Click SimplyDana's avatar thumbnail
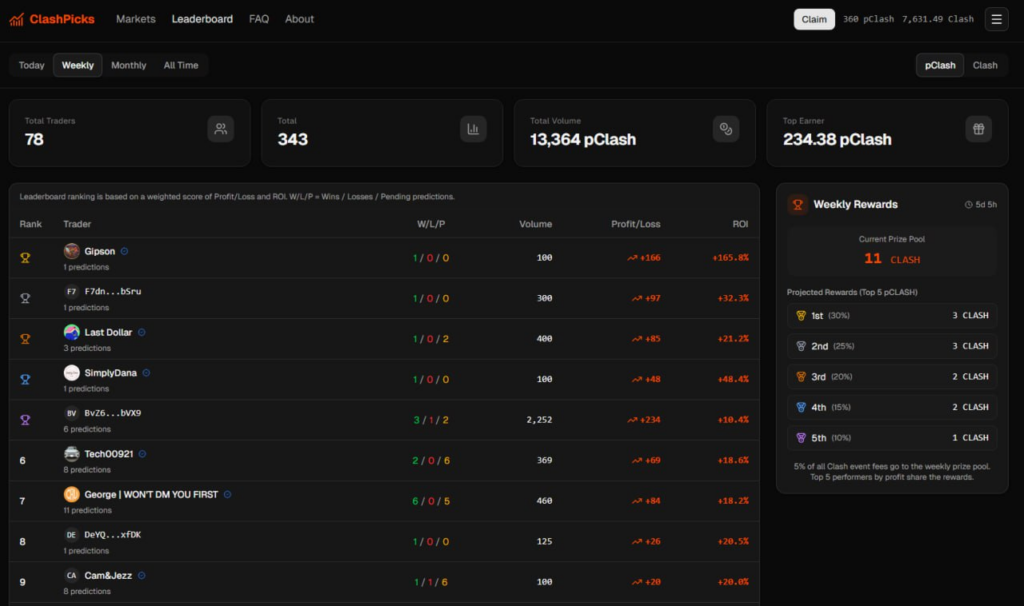Screen dimensions: 1024x606 72,373
